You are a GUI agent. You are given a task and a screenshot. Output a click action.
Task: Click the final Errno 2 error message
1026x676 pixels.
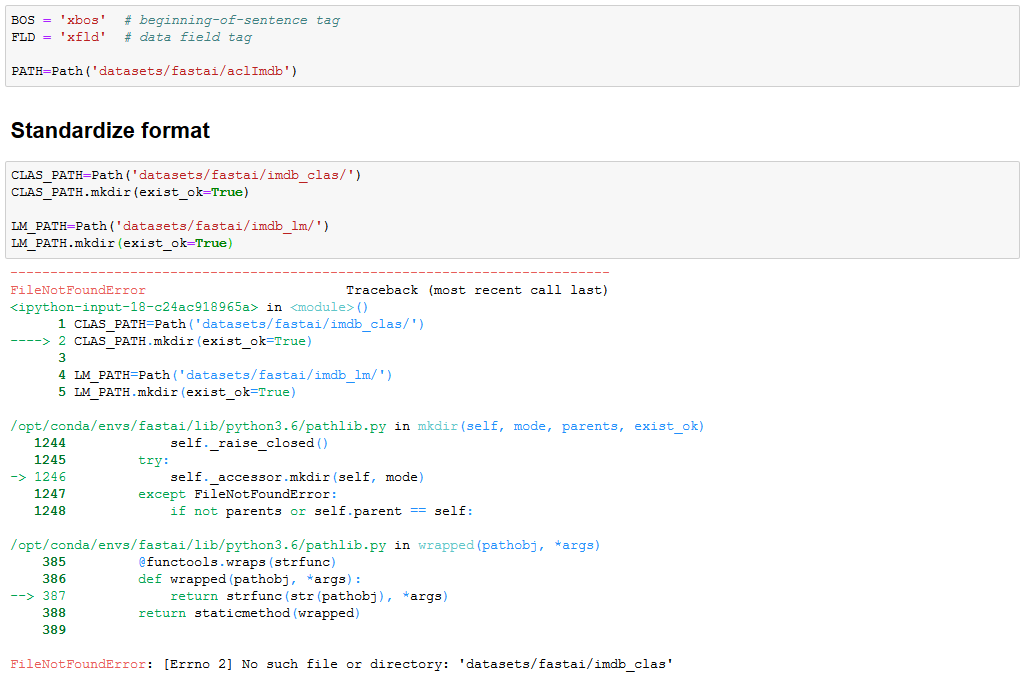(x=418, y=664)
